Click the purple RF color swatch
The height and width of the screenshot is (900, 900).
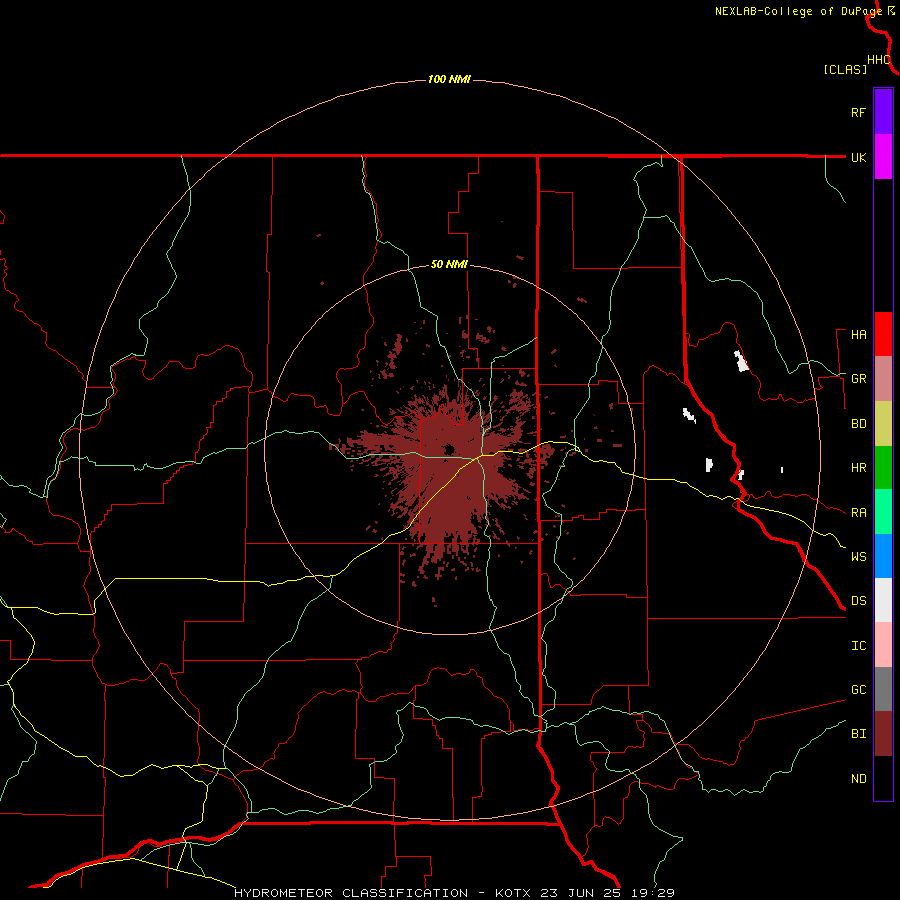click(883, 112)
